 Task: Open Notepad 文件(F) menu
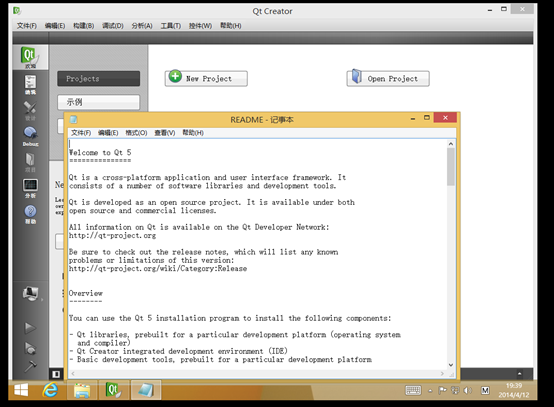(81, 132)
